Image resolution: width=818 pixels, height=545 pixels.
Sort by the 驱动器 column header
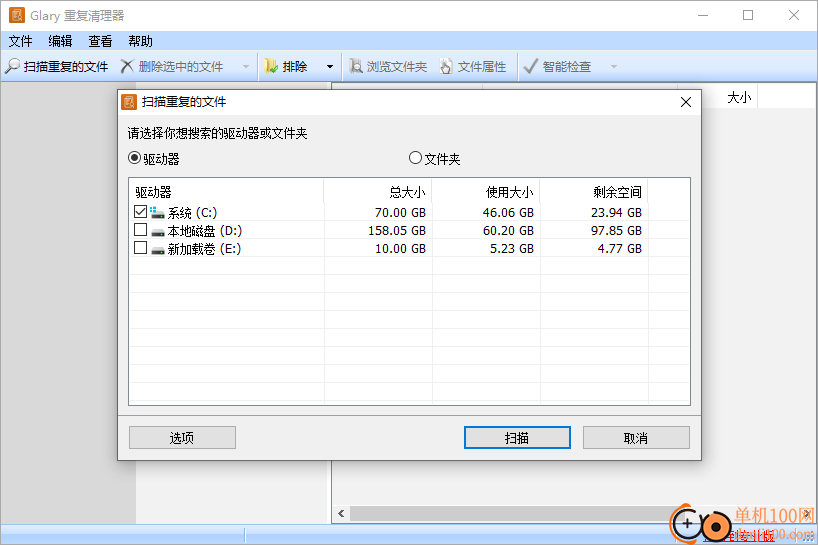226,192
